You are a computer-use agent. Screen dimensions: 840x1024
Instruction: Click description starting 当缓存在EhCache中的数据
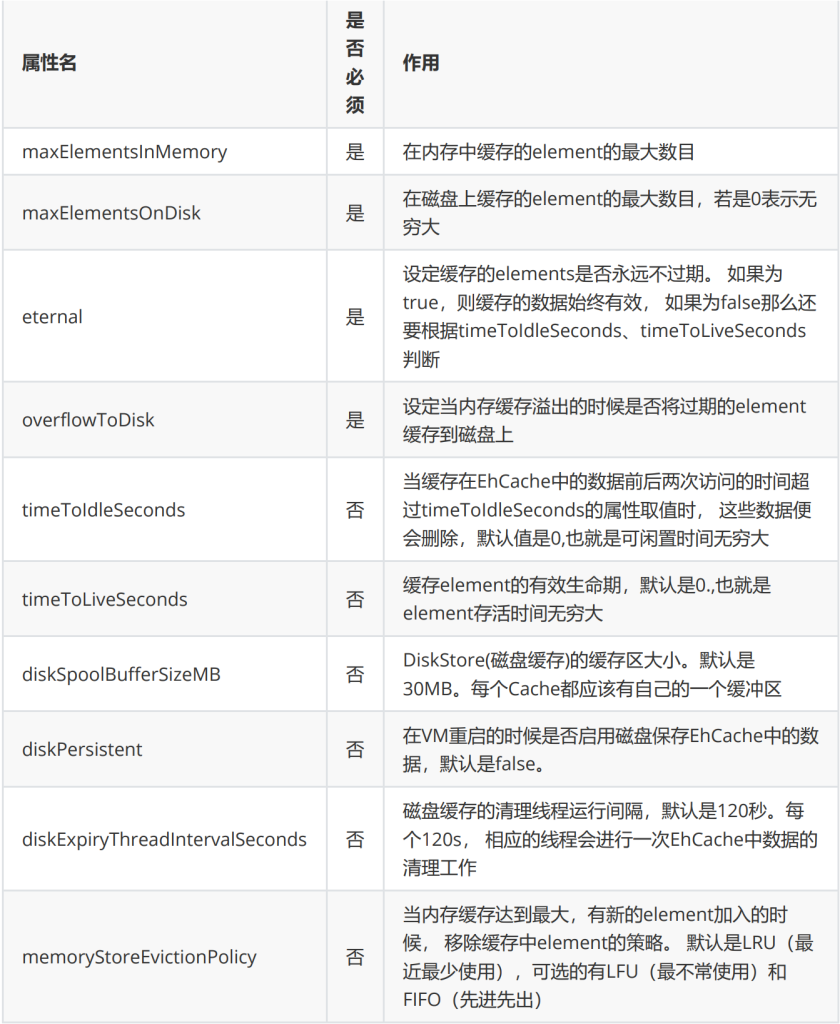tap(607, 509)
